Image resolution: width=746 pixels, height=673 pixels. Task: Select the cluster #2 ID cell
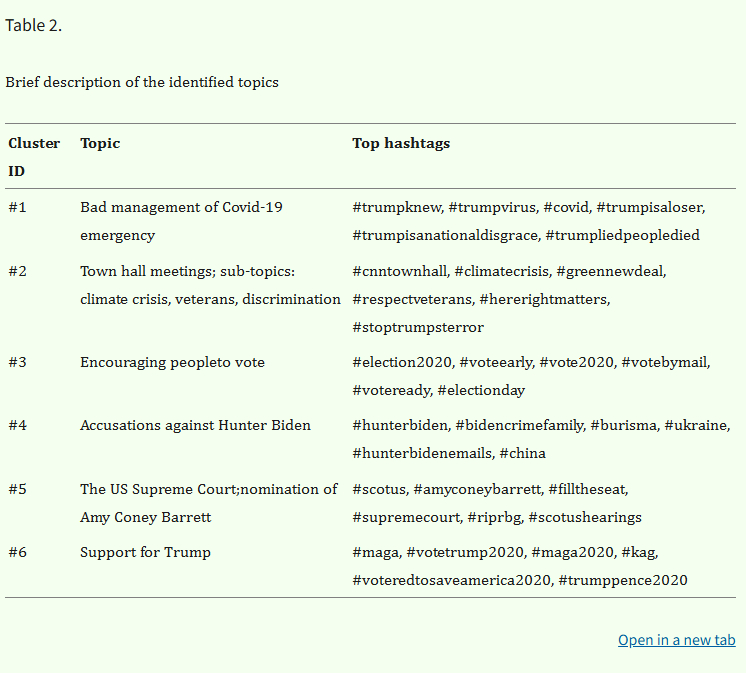click(17, 271)
